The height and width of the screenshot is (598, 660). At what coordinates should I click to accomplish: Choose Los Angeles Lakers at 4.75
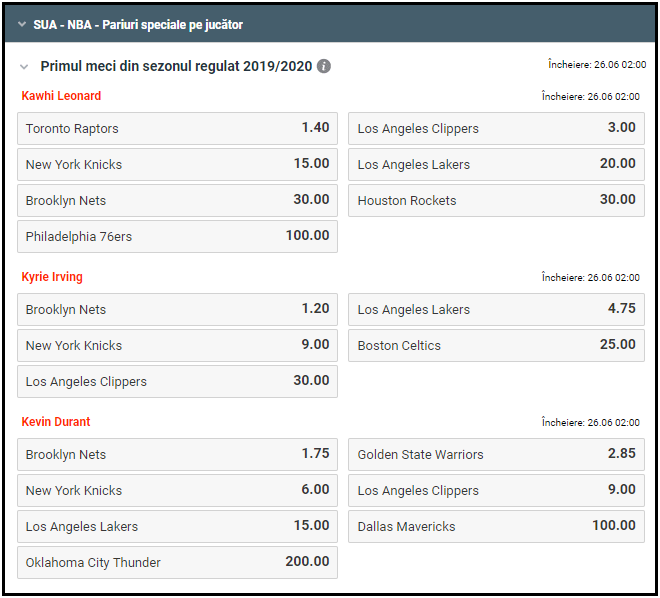click(496, 309)
